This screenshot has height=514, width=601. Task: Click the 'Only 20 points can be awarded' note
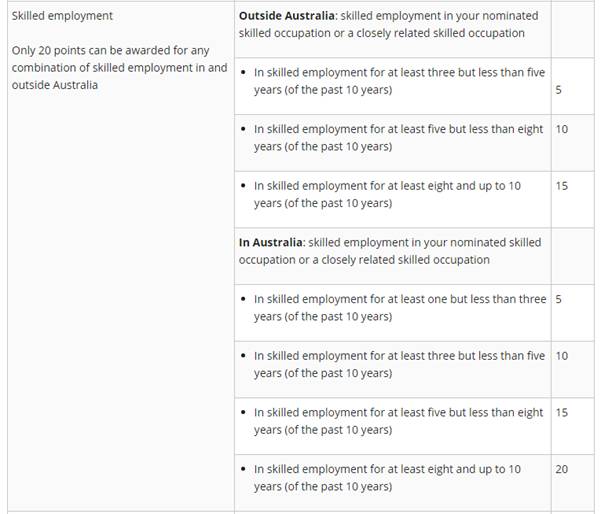pyautogui.click(x=120, y=67)
